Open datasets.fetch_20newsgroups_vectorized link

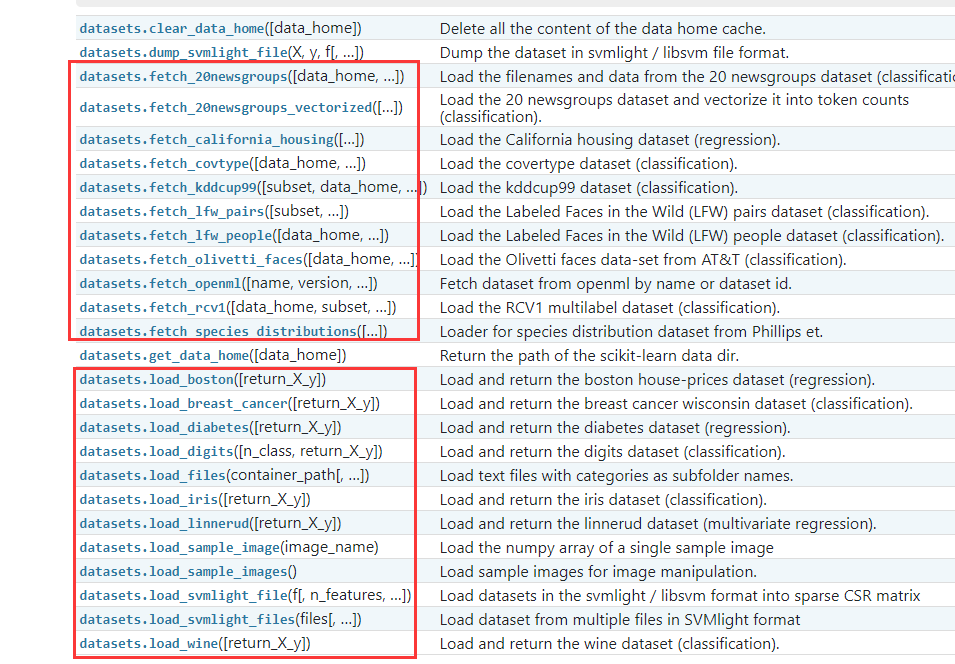click(226, 108)
